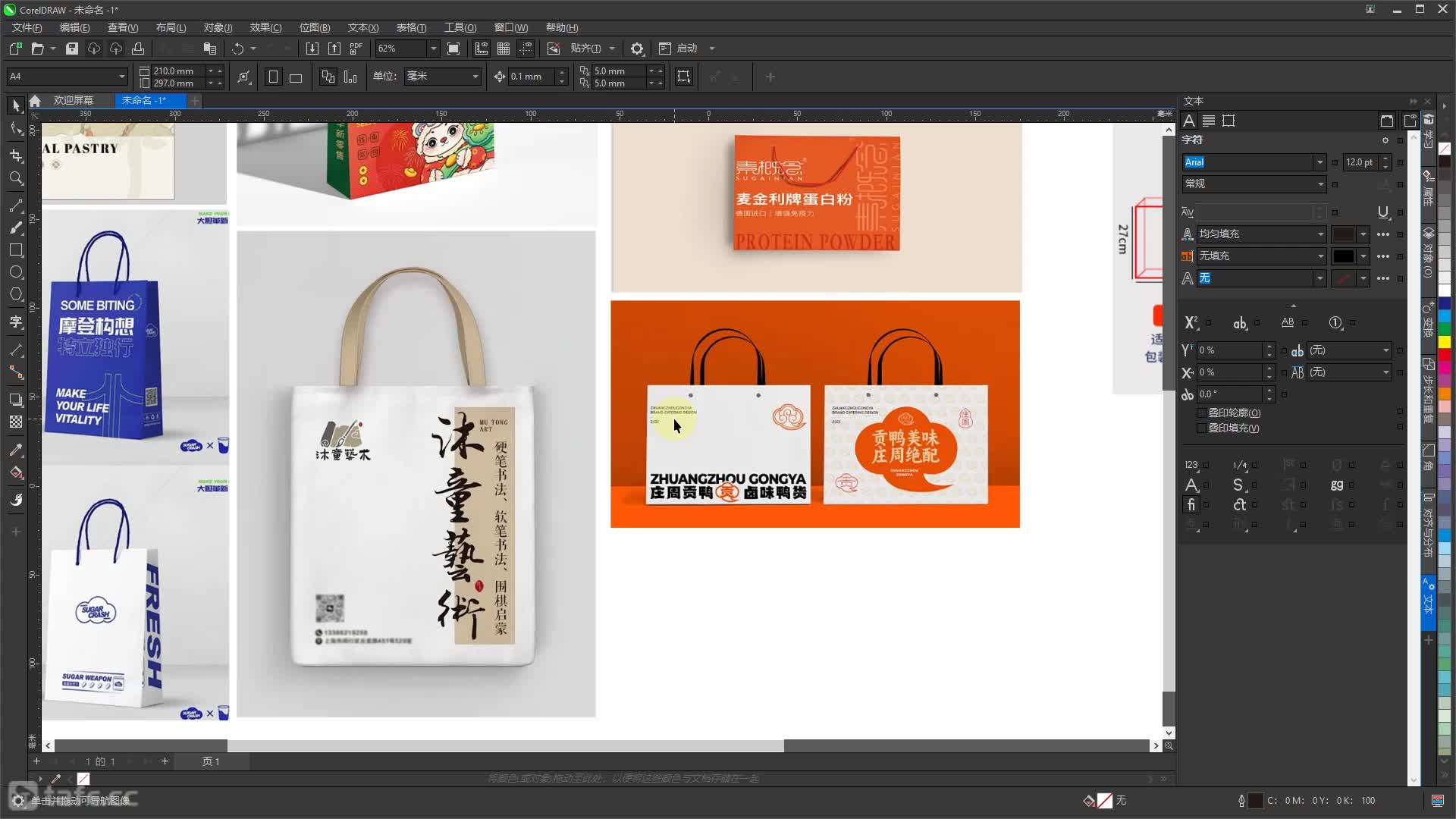1456x819 pixels.
Task: Open the 位图 menu
Action: pyautogui.click(x=315, y=27)
